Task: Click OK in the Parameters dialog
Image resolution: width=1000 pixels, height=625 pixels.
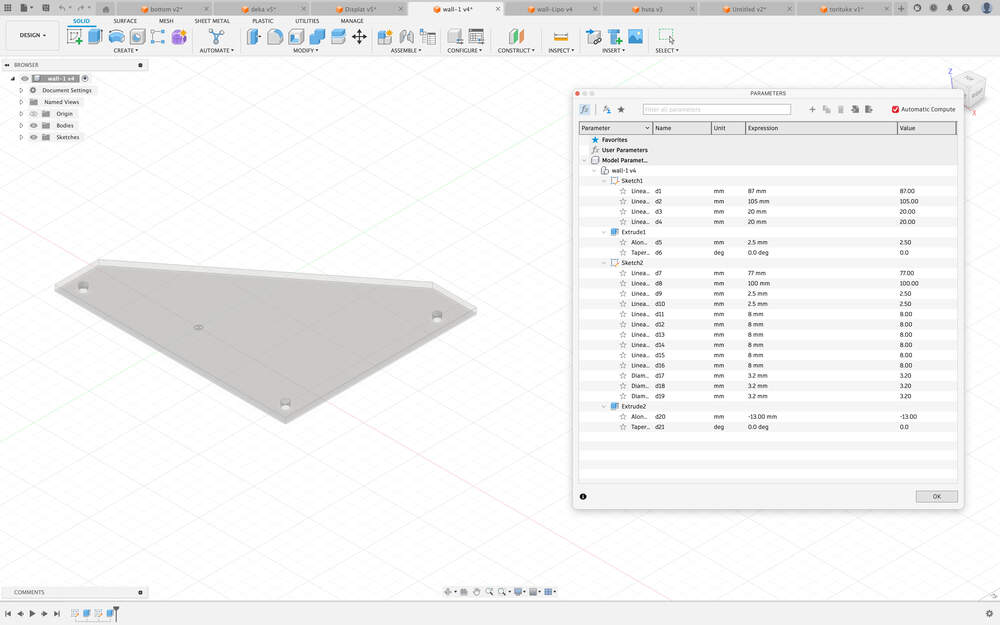Action: 936,496
